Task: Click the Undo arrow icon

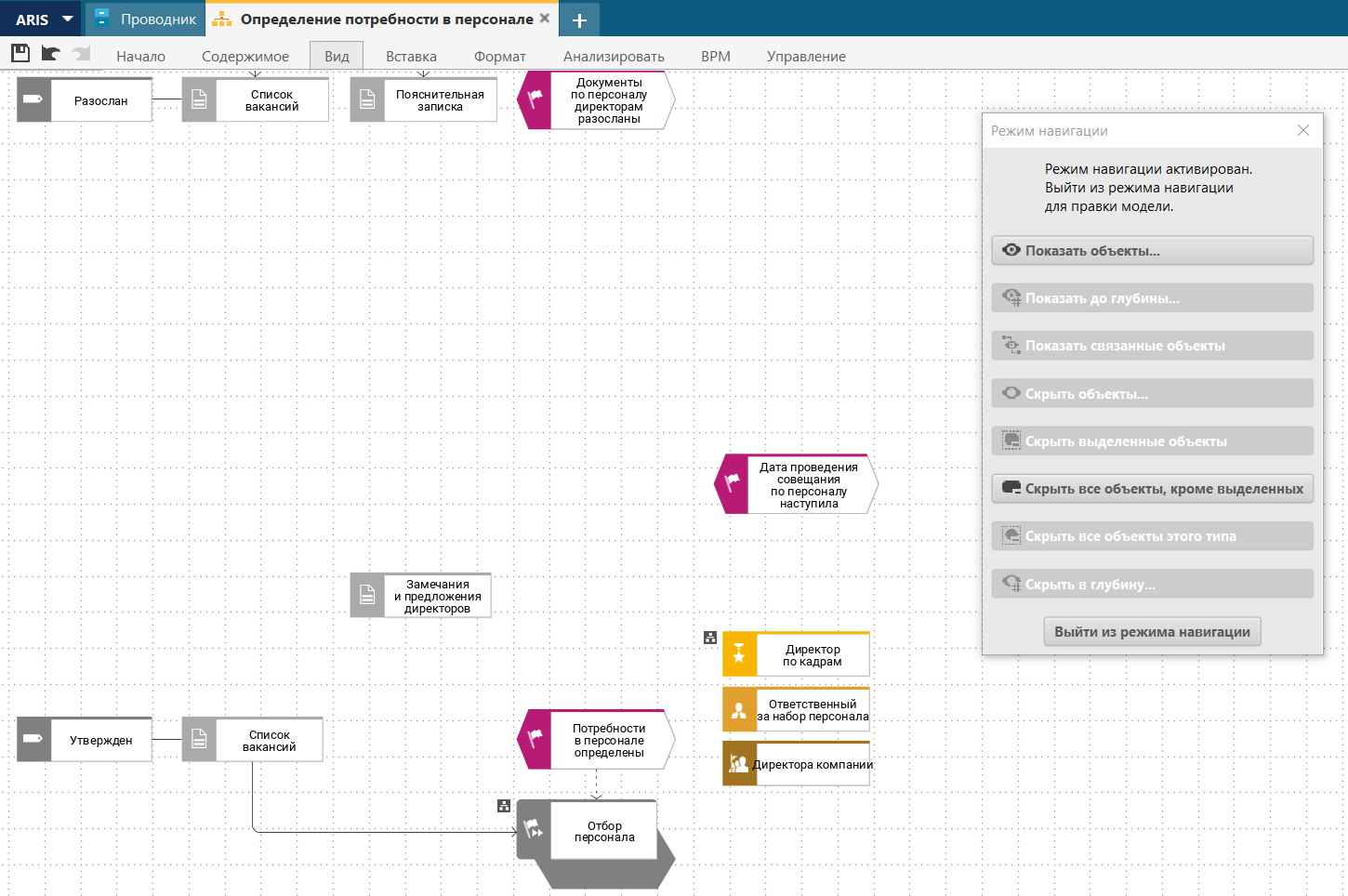Action: (x=51, y=53)
